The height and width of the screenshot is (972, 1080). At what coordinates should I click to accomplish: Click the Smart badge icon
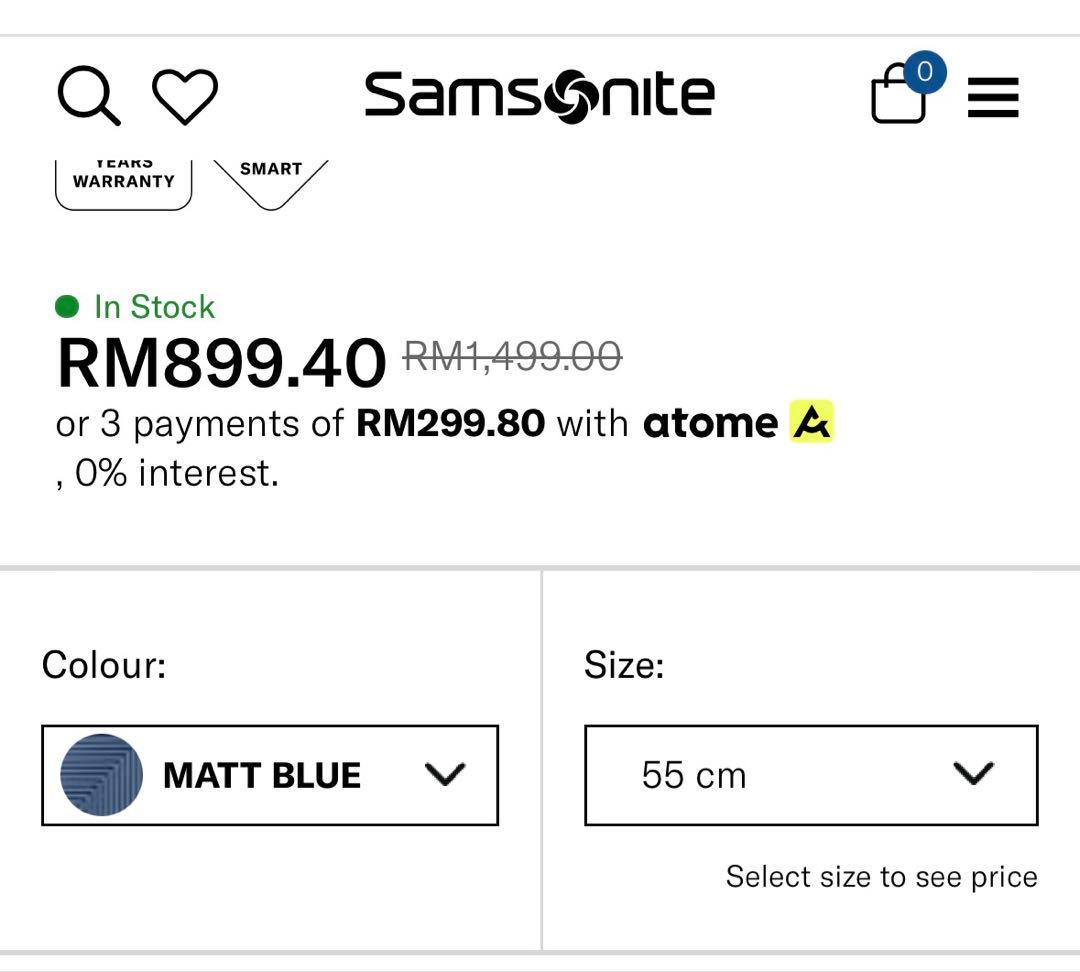(271, 180)
